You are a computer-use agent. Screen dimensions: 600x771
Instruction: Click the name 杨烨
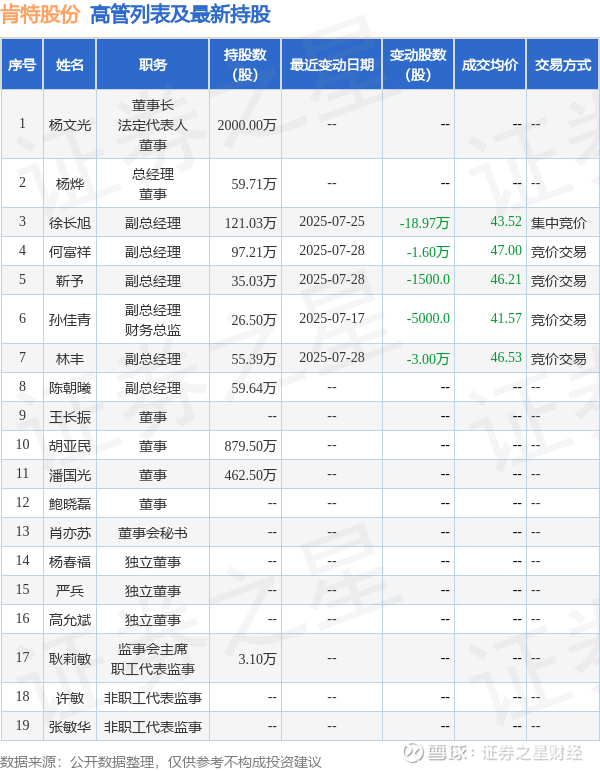70,183
